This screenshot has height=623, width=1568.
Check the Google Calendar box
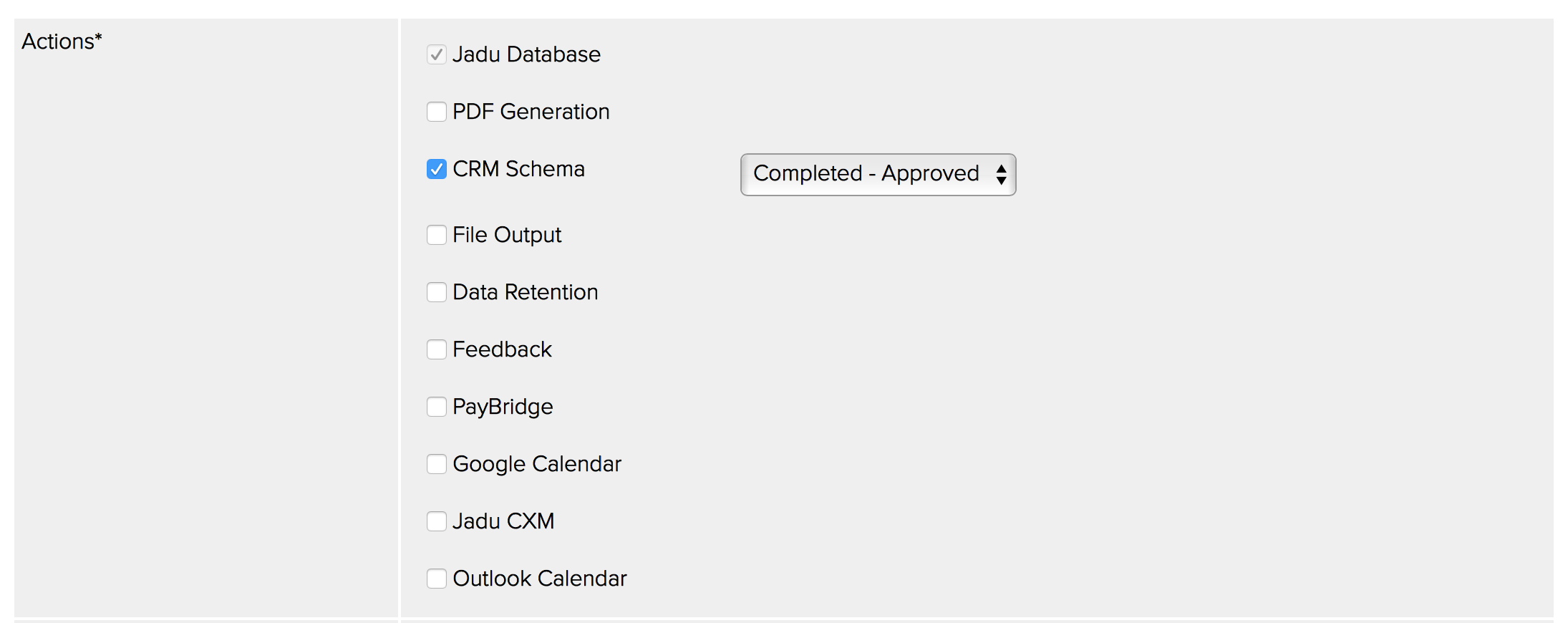tap(437, 464)
